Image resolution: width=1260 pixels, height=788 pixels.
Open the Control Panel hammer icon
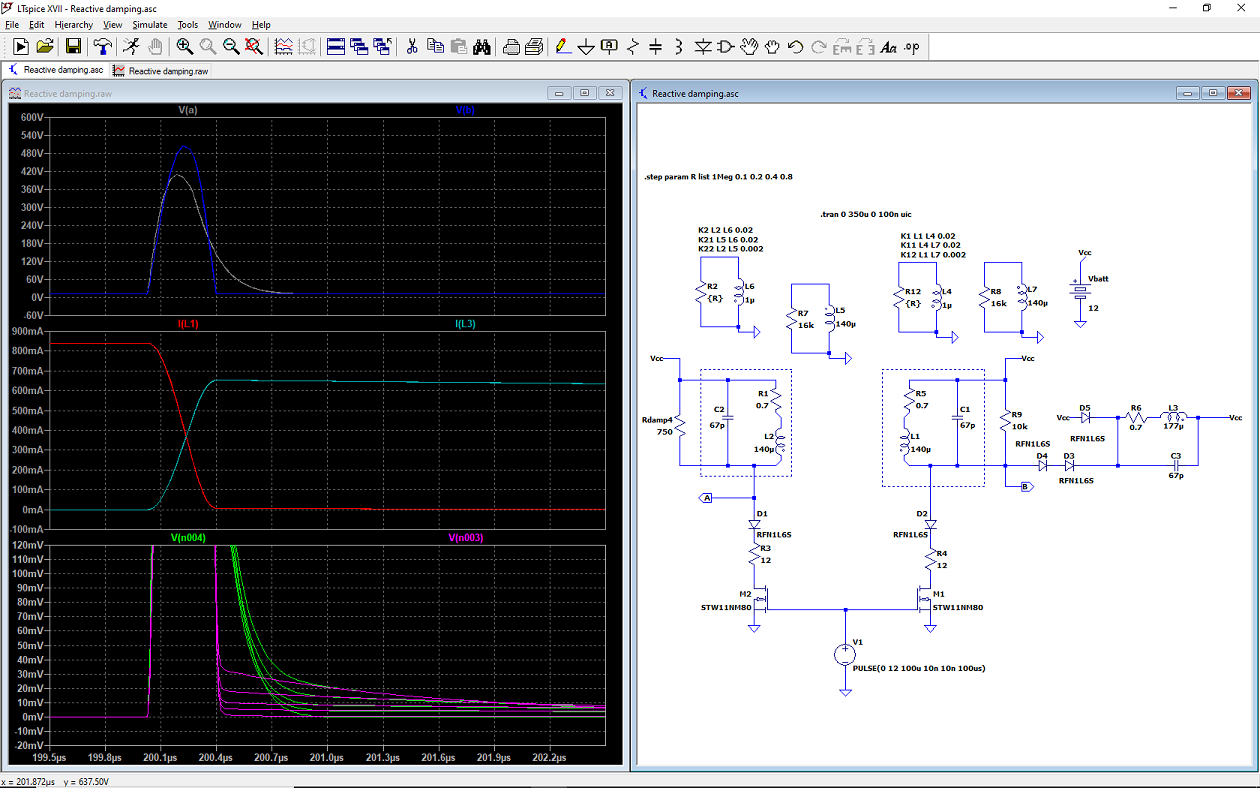point(102,46)
